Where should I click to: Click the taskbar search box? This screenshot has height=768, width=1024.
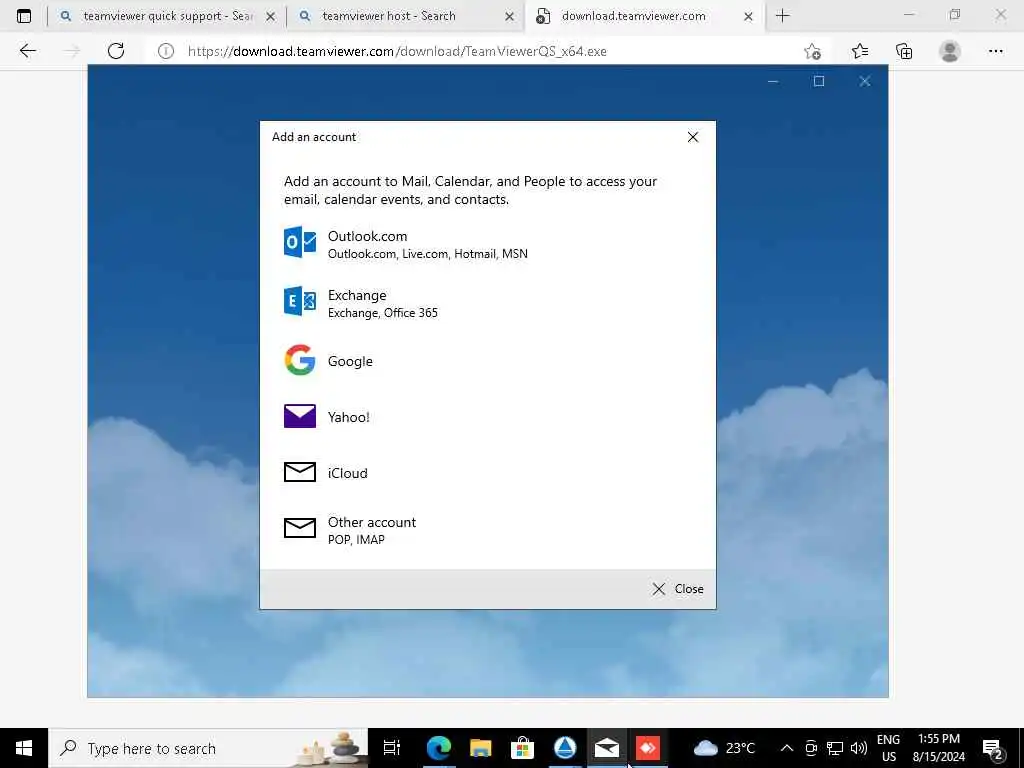[x=208, y=748]
